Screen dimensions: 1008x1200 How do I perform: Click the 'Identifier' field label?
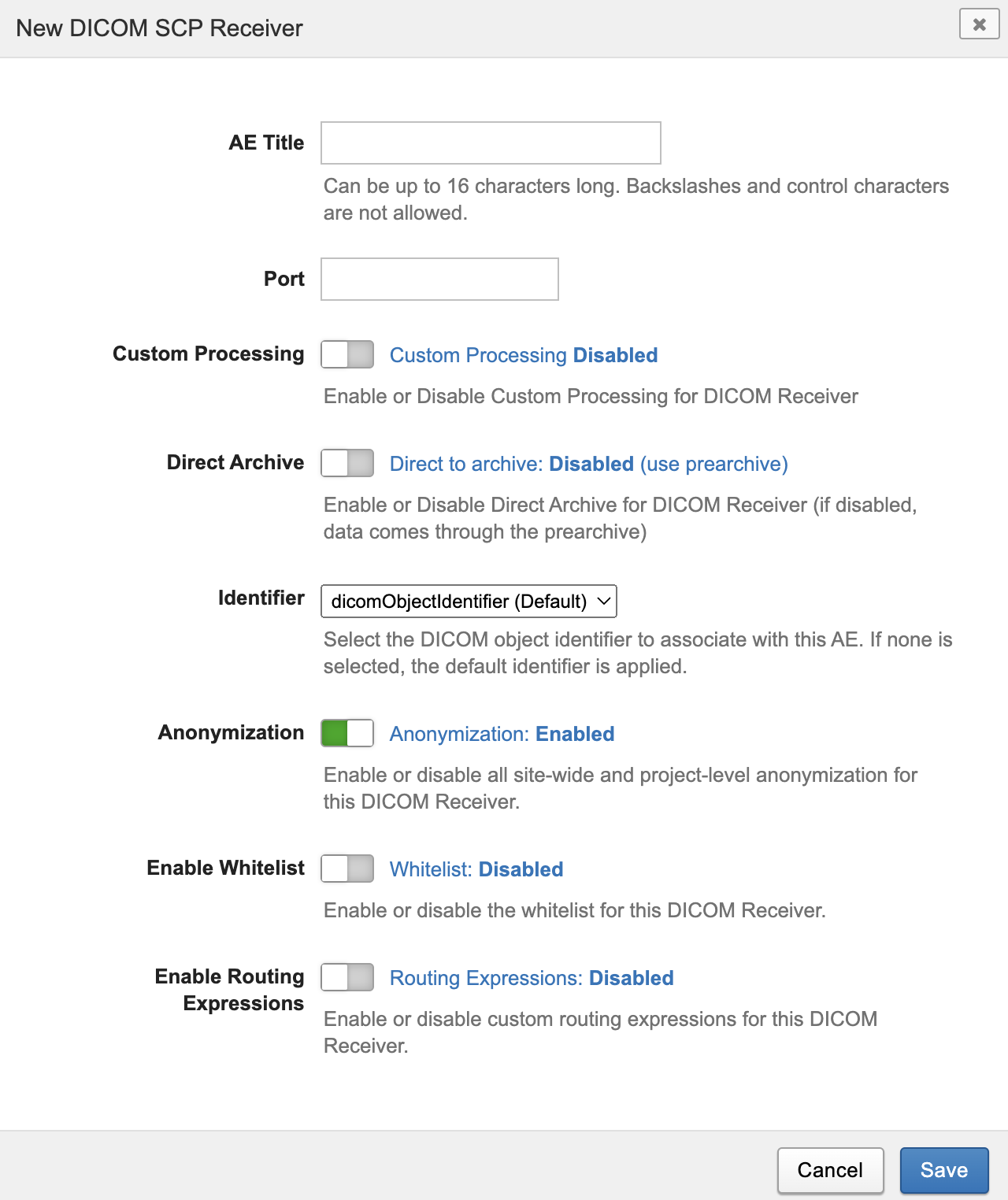click(x=261, y=598)
